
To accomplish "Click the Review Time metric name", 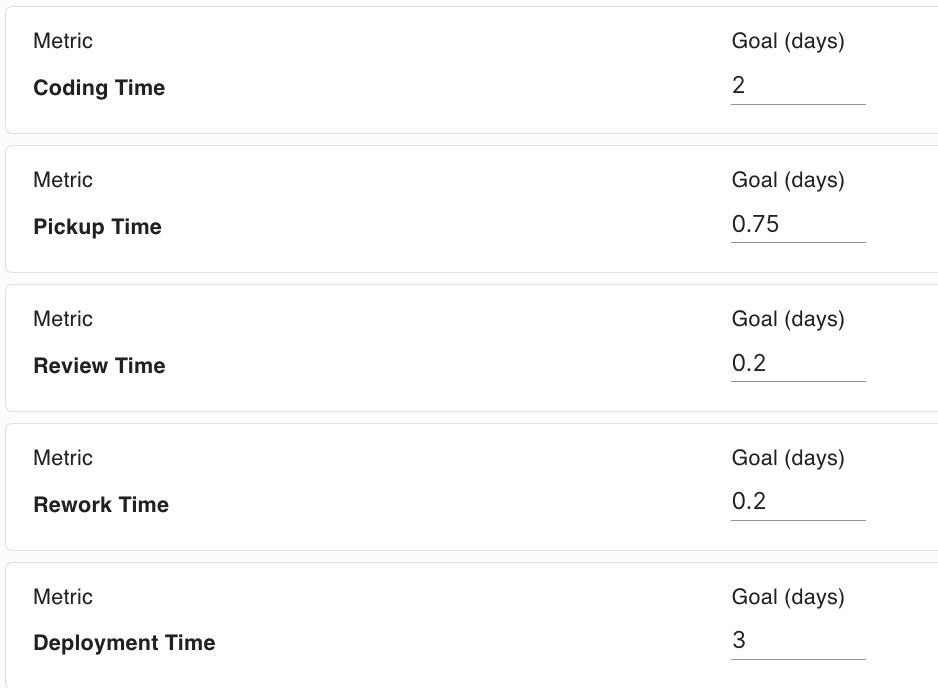I will tap(99, 366).
